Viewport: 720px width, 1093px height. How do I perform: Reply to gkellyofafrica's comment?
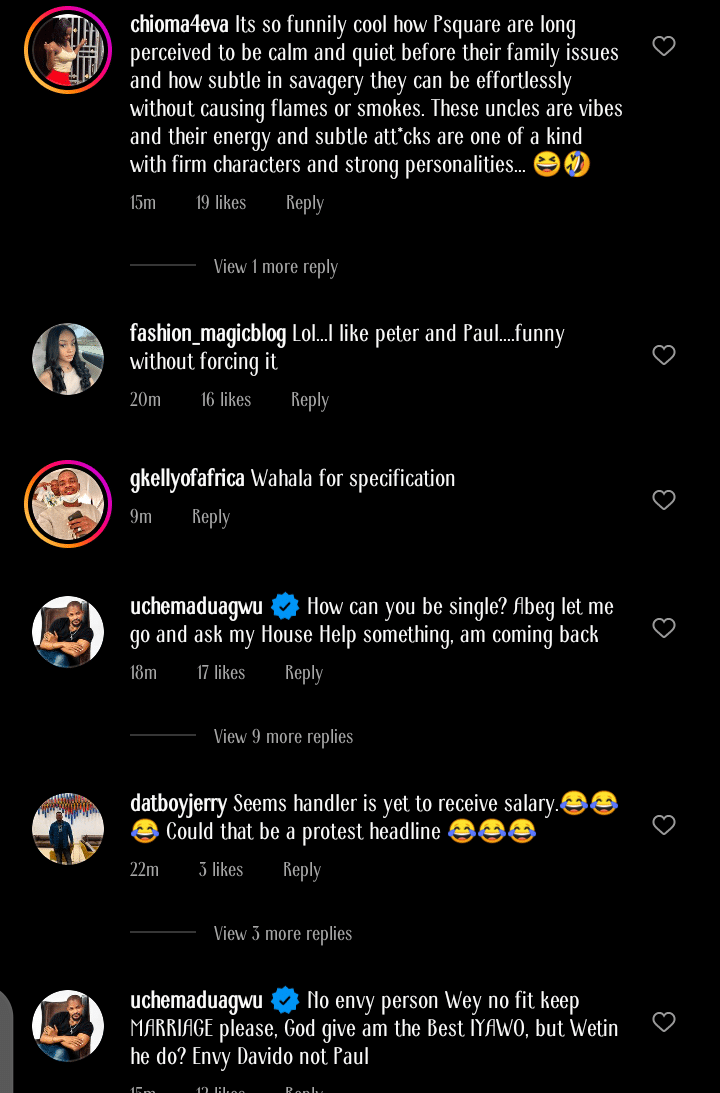tap(210, 517)
